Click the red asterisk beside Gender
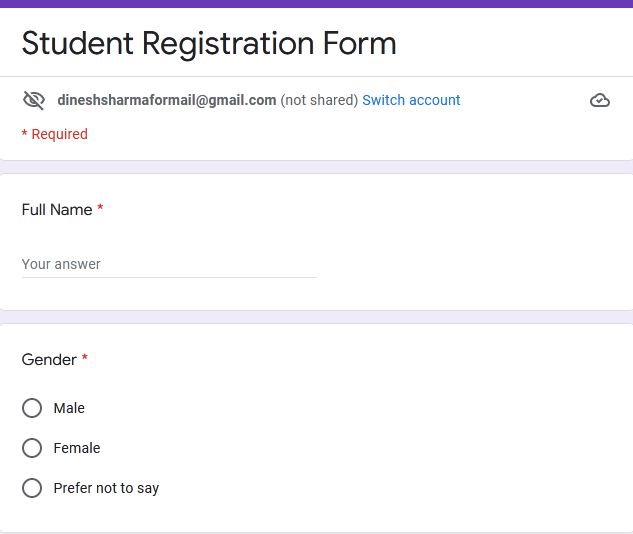Viewport: 633px width, 534px height. point(85,357)
